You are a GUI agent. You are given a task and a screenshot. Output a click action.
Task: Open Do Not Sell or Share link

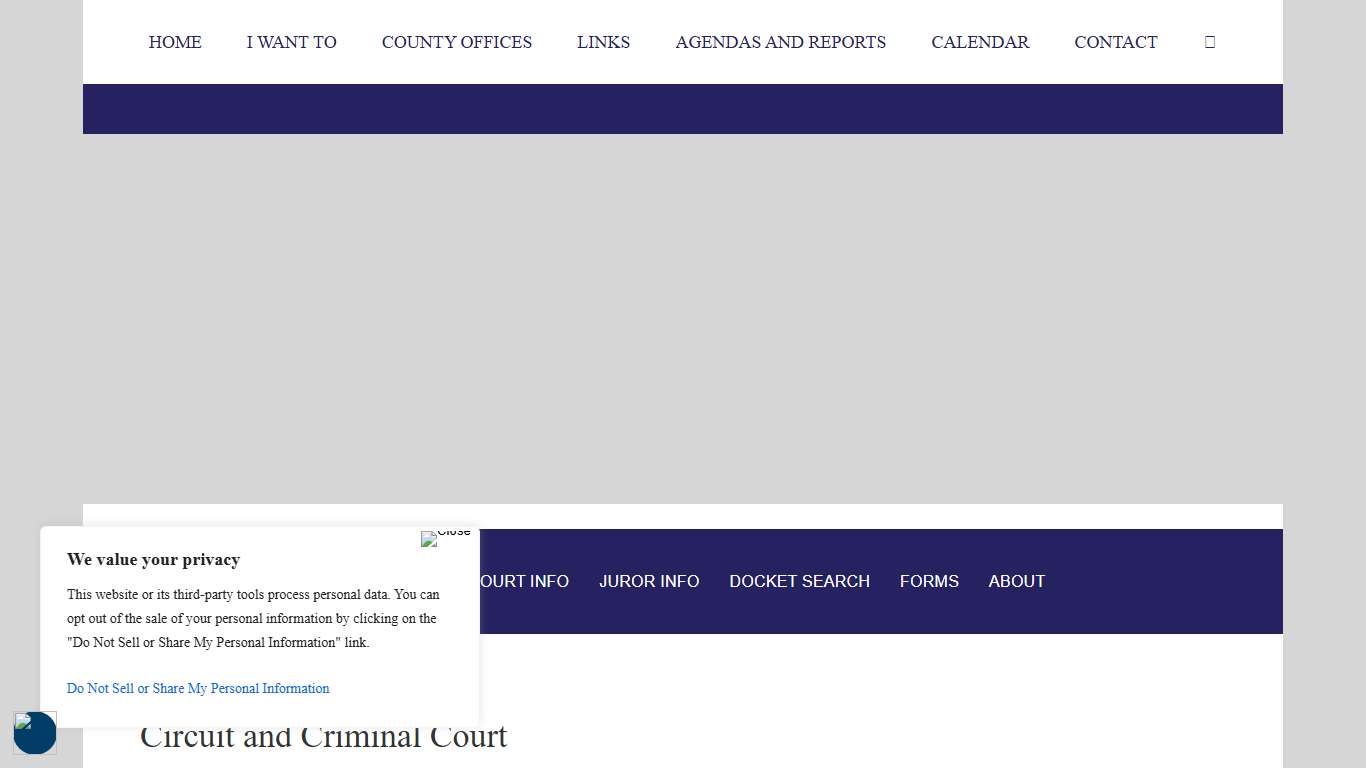[x=197, y=688]
